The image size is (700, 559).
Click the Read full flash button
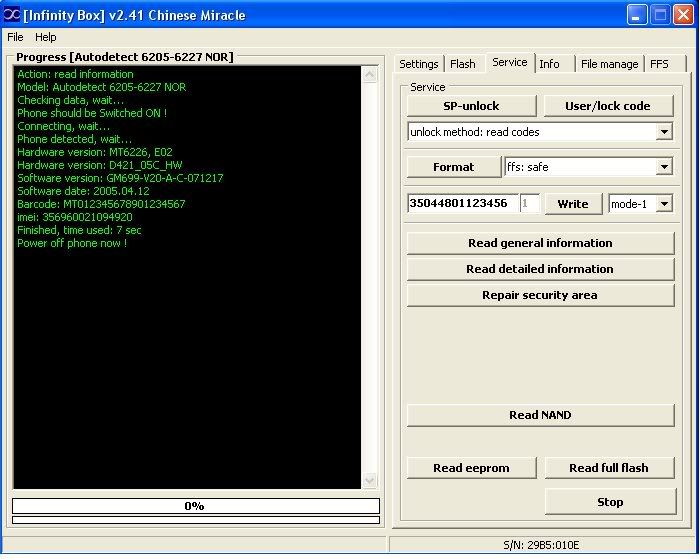pos(609,468)
